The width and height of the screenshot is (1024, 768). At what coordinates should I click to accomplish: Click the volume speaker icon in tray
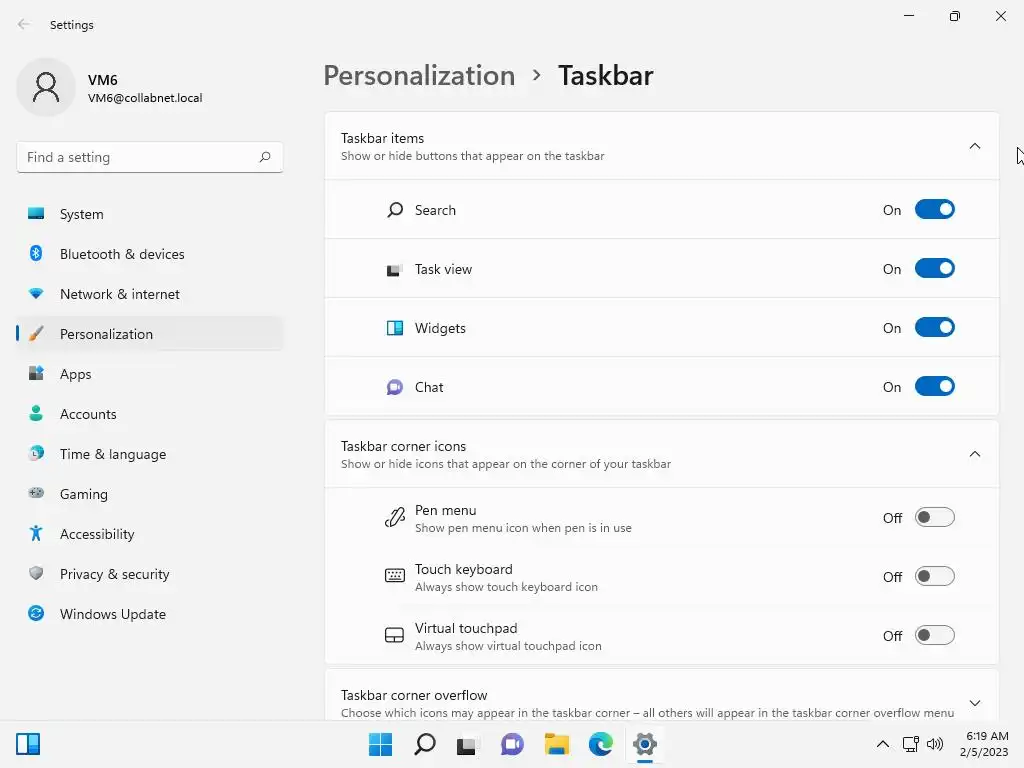point(935,744)
